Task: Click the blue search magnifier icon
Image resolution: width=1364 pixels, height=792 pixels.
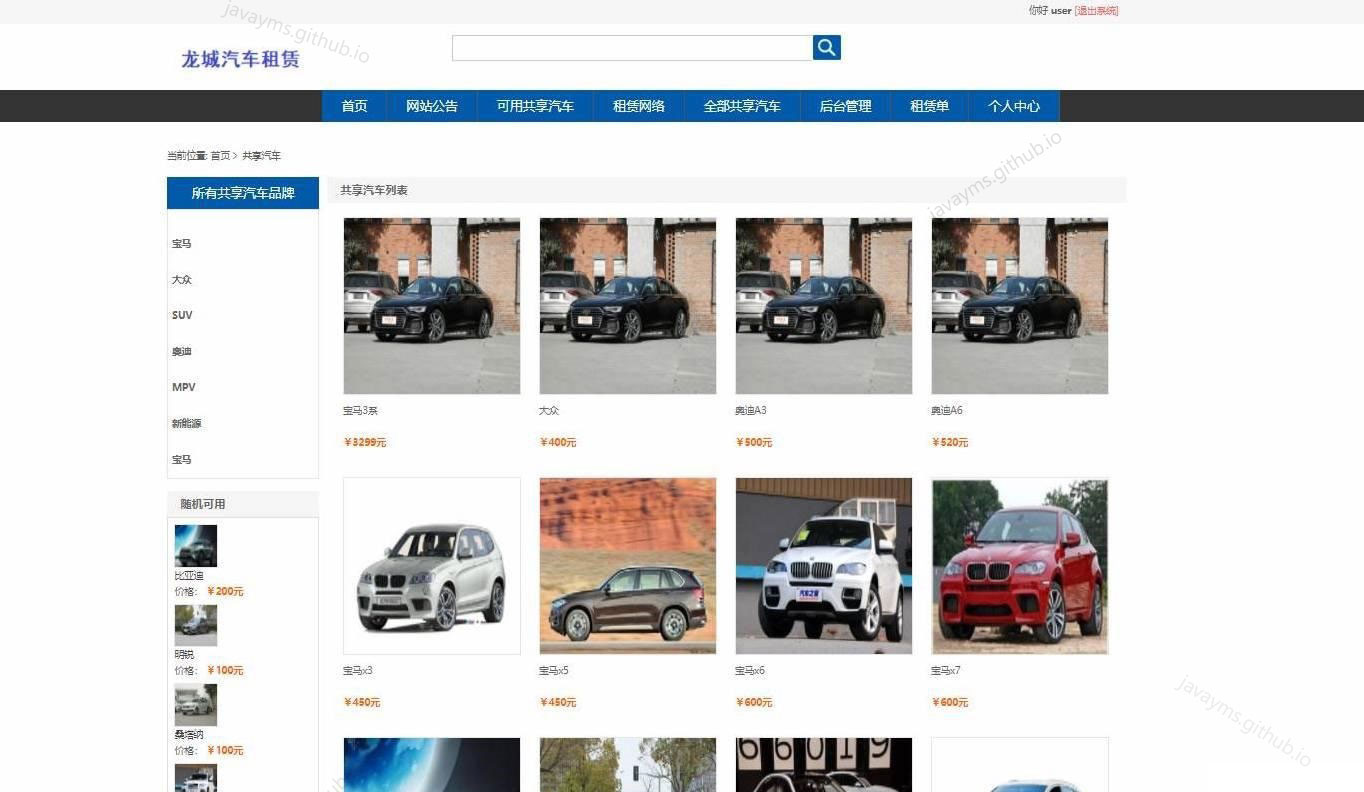Action: pyautogui.click(x=826, y=47)
